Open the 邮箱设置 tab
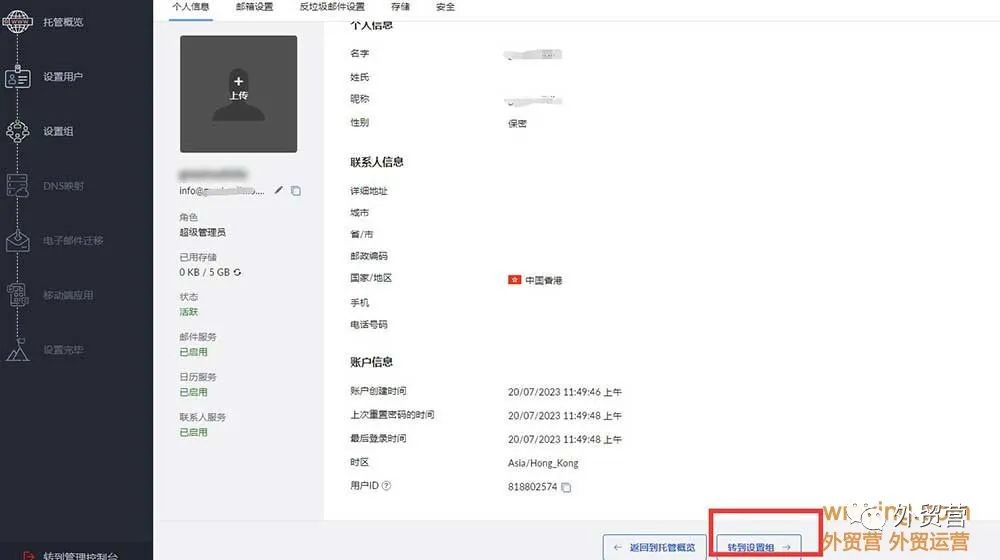This screenshot has height=560, width=1000. [254, 7]
